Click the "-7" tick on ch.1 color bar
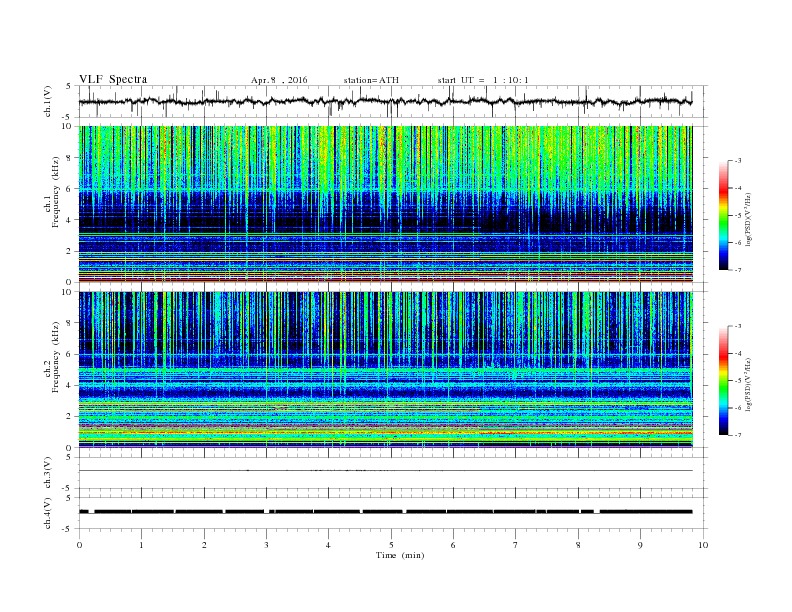The width and height of the screenshot is (792, 612). click(737, 270)
